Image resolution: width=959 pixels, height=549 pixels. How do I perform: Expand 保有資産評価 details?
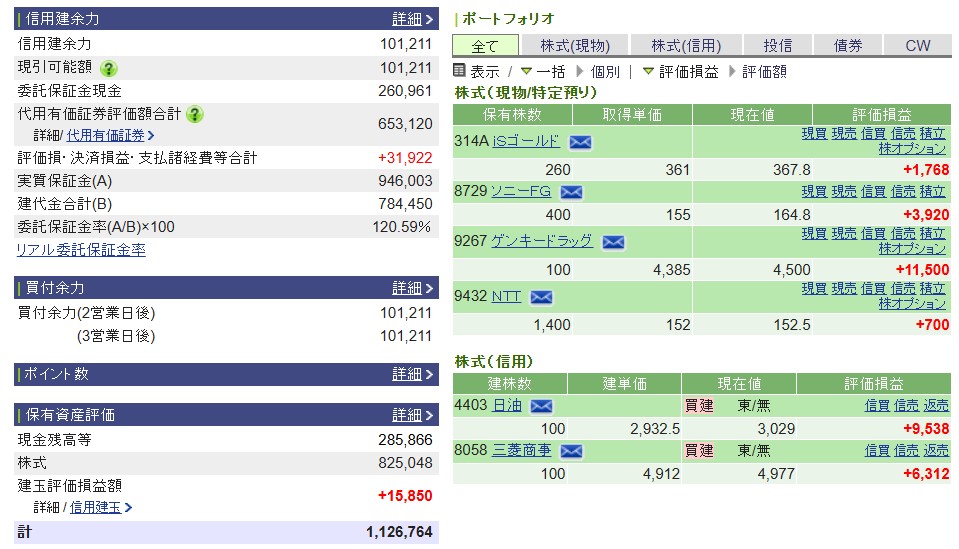tap(413, 415)
